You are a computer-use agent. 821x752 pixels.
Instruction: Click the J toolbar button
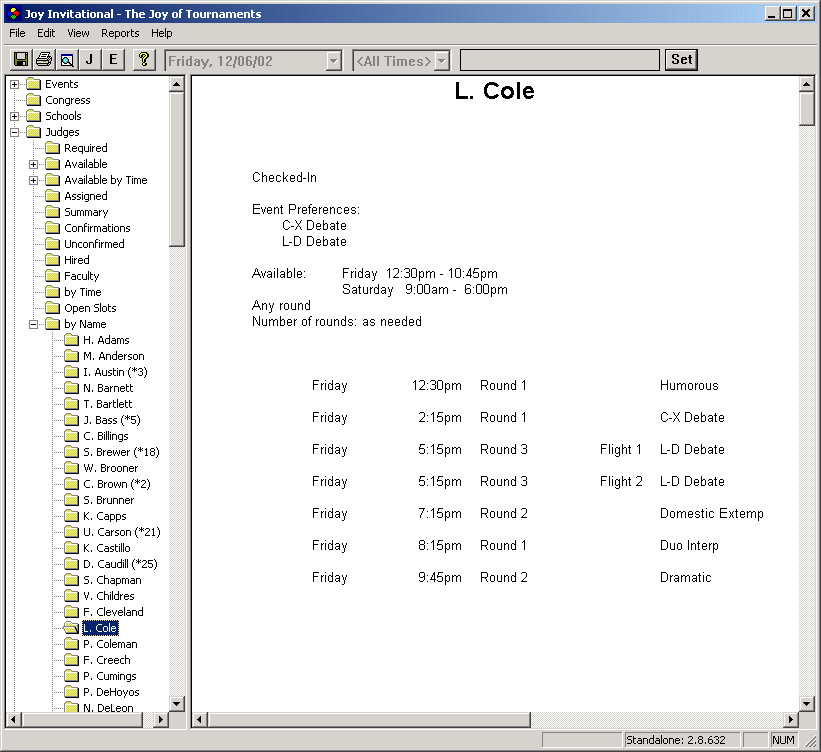pyautogui.click(x=89, y=60)
